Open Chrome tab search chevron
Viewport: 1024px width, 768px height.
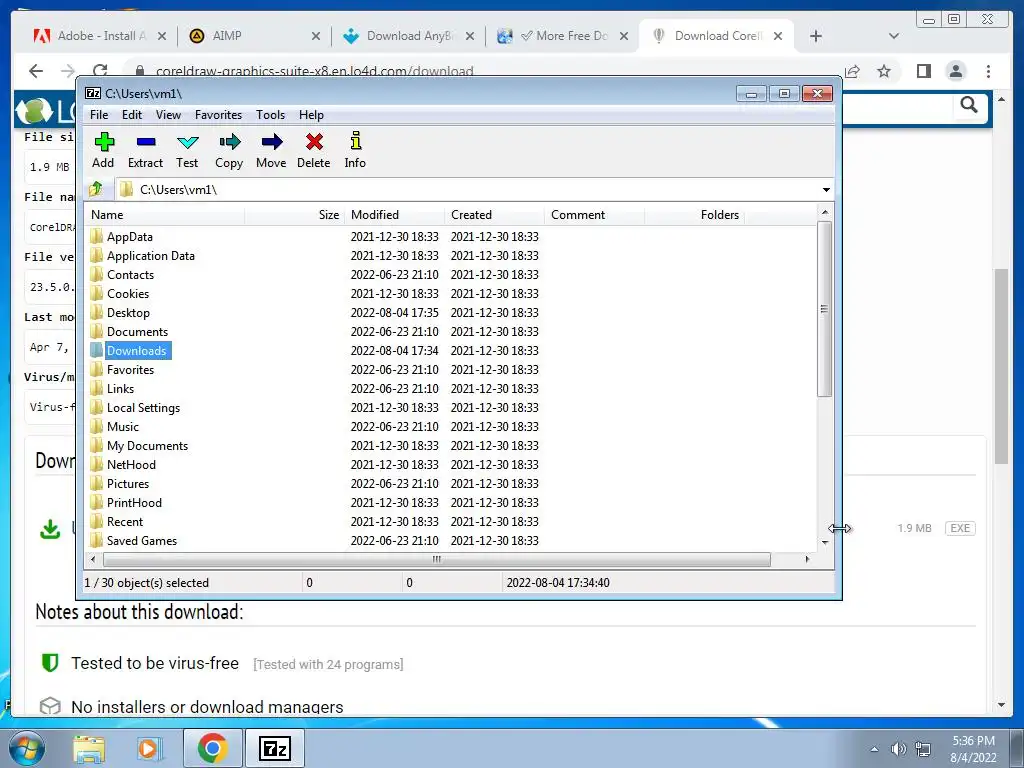click(894, 36)
